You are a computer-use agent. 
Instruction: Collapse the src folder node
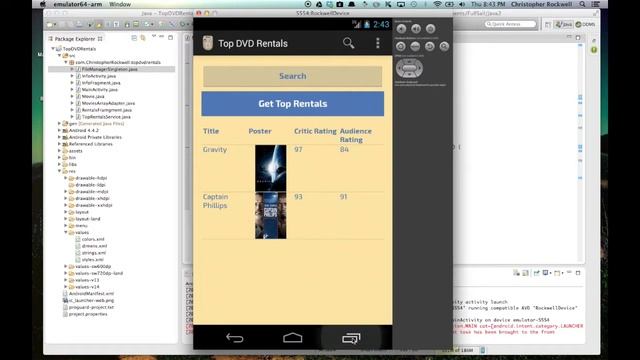(x=59, y=56)
